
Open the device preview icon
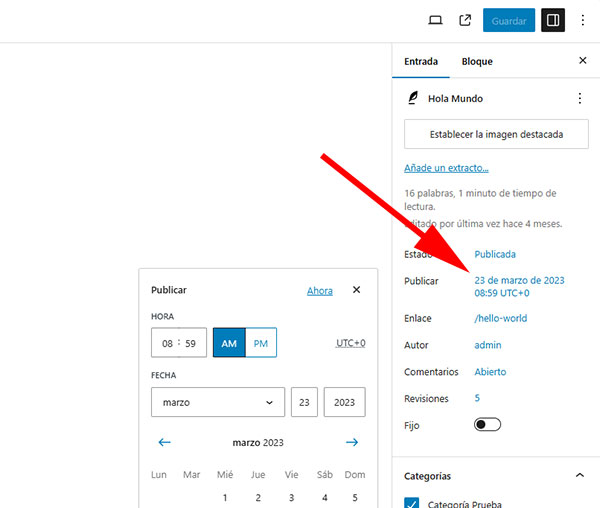(x=435, y=20)
